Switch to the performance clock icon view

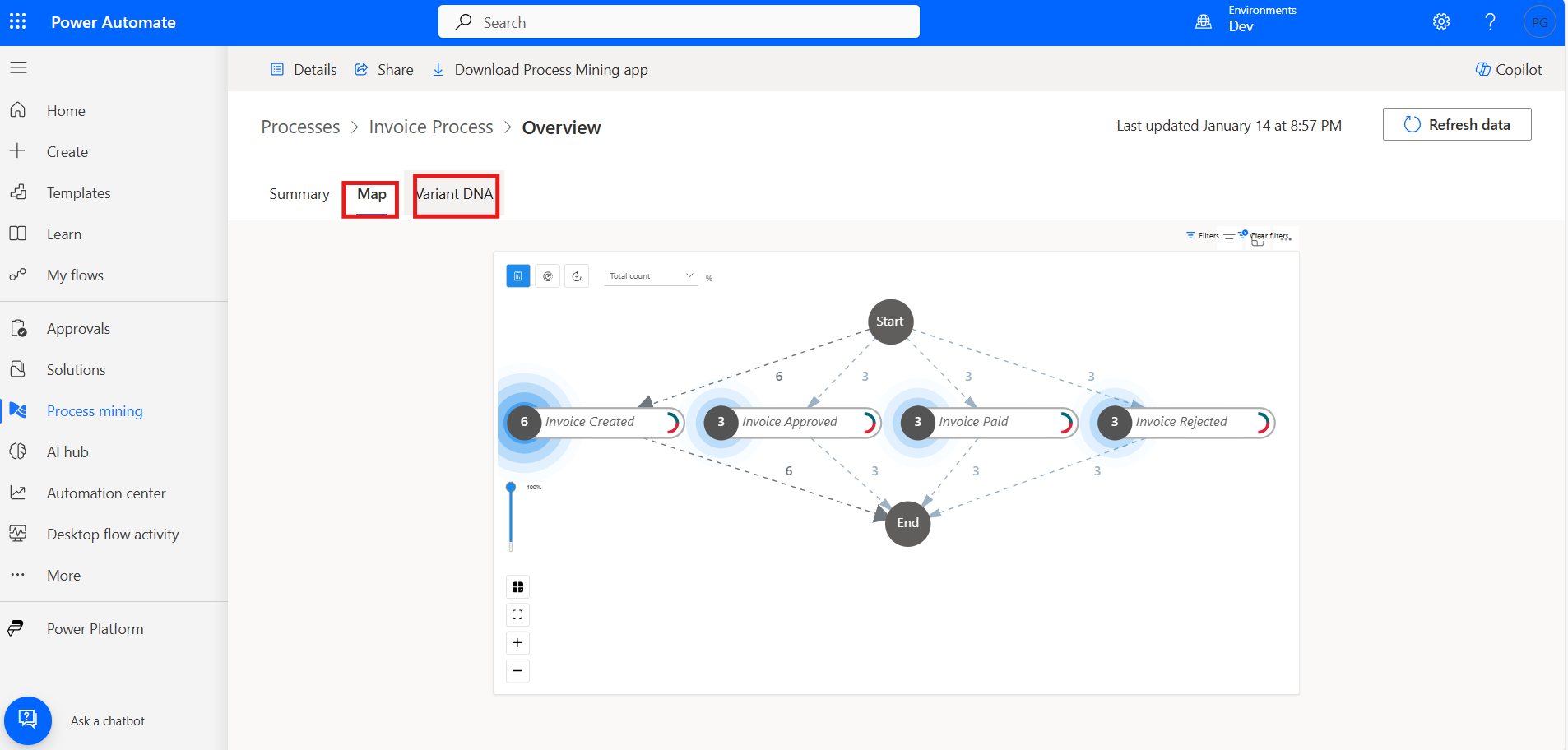click(x=548, y=276)
